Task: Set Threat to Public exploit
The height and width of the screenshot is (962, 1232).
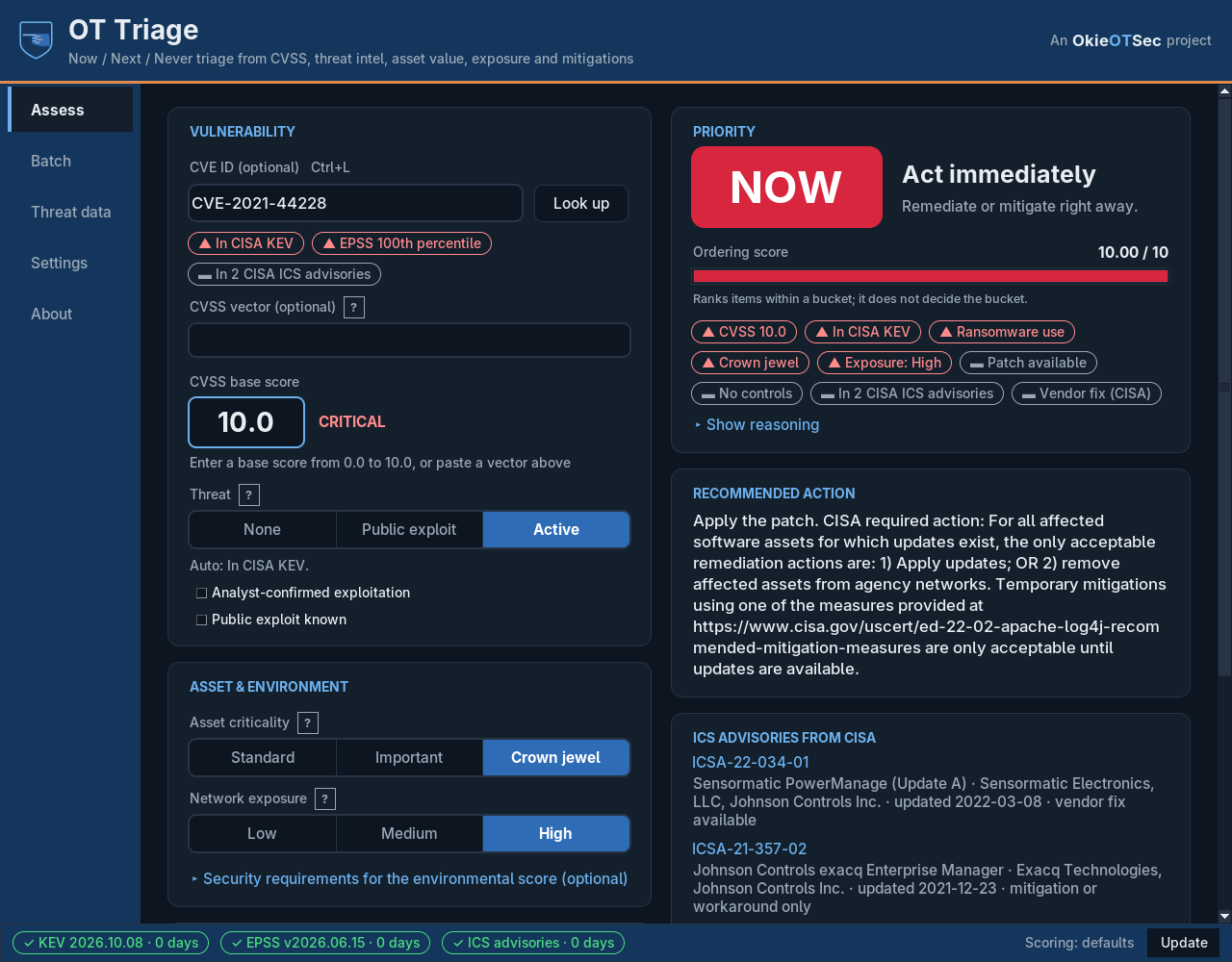Action: pos(409,530)
